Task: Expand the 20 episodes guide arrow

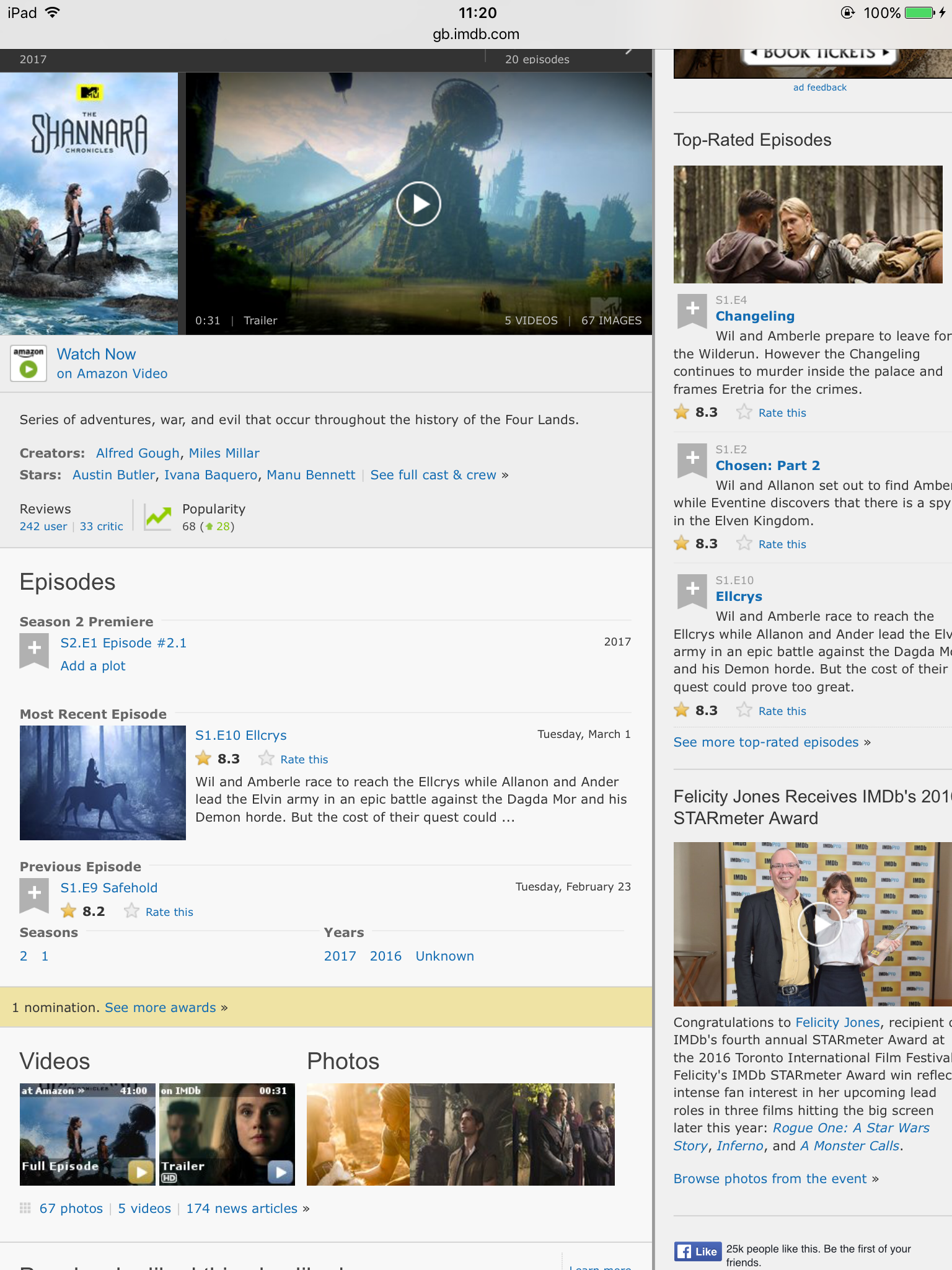Action: point(629,51)
